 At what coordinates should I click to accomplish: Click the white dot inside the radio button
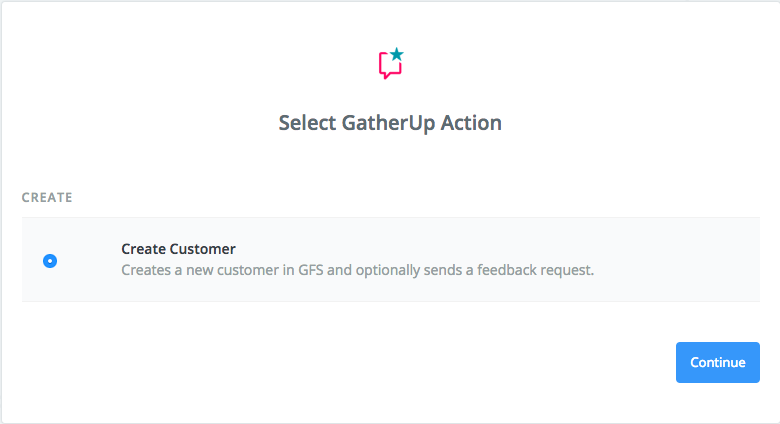pyautogui.click(x=50, y=261)
